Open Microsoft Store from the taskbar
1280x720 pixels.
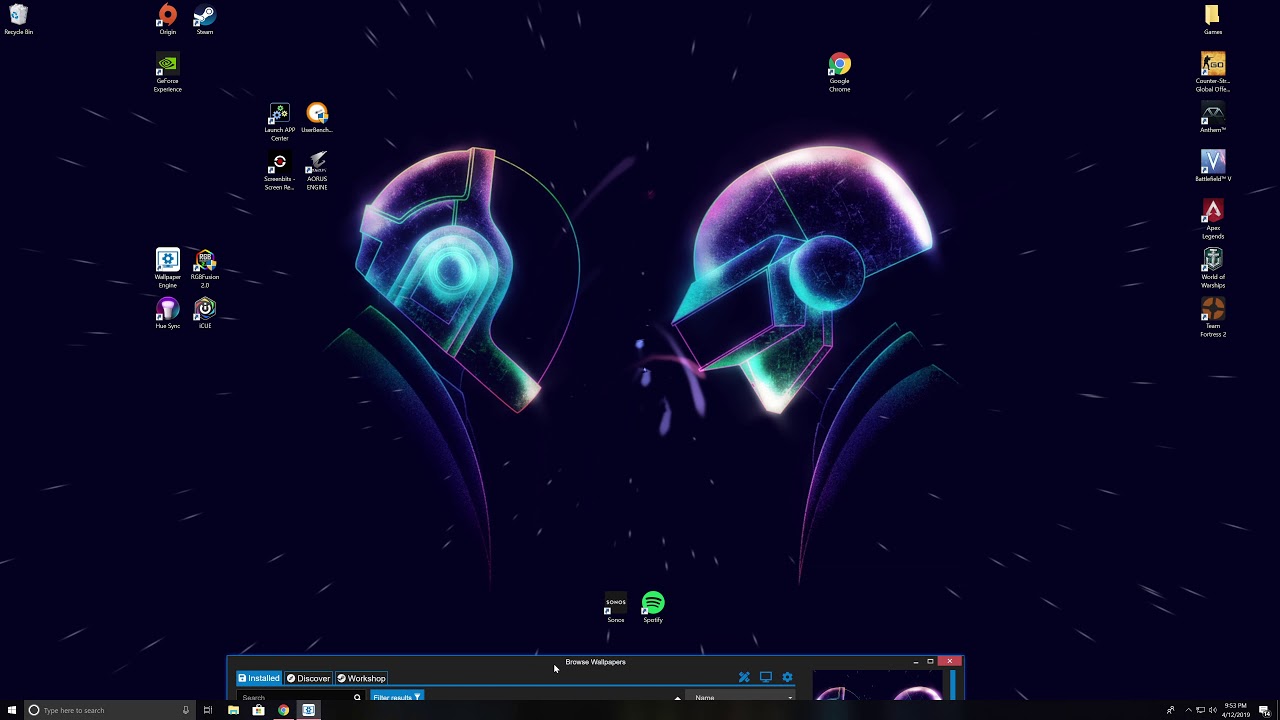(258, 710)
